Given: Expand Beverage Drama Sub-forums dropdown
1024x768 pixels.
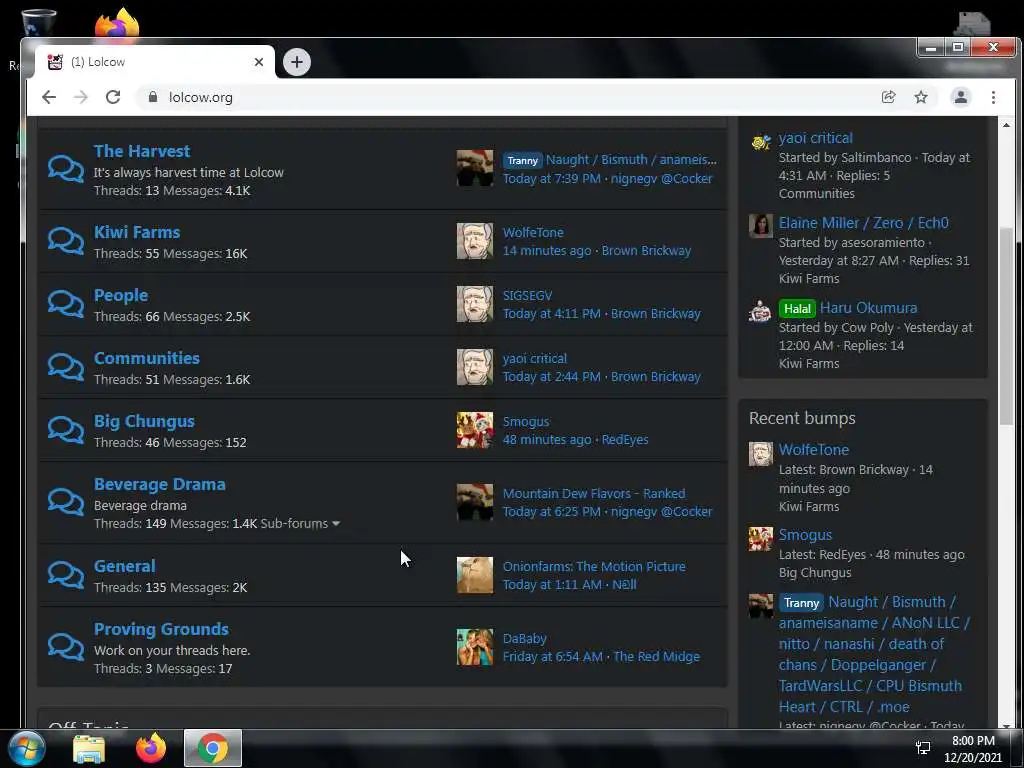Looking at the screenshot, I should [x=300, y=524].
